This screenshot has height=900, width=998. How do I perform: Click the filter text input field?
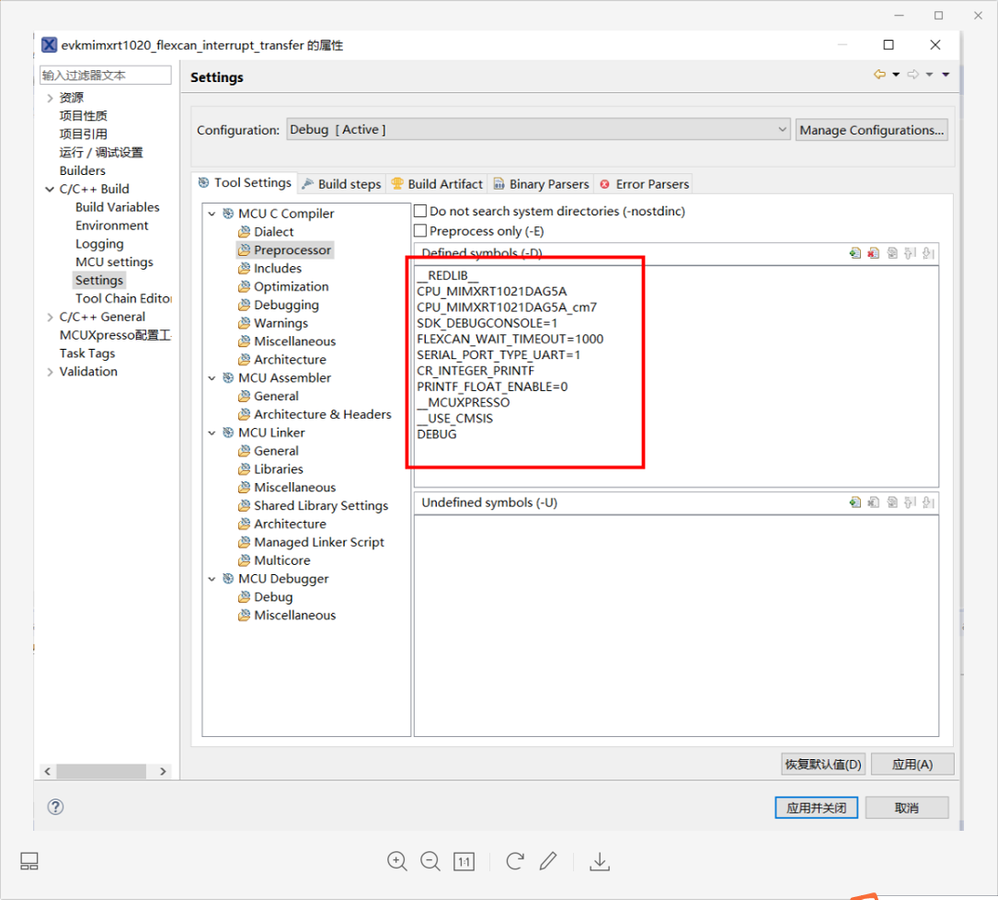105,75
